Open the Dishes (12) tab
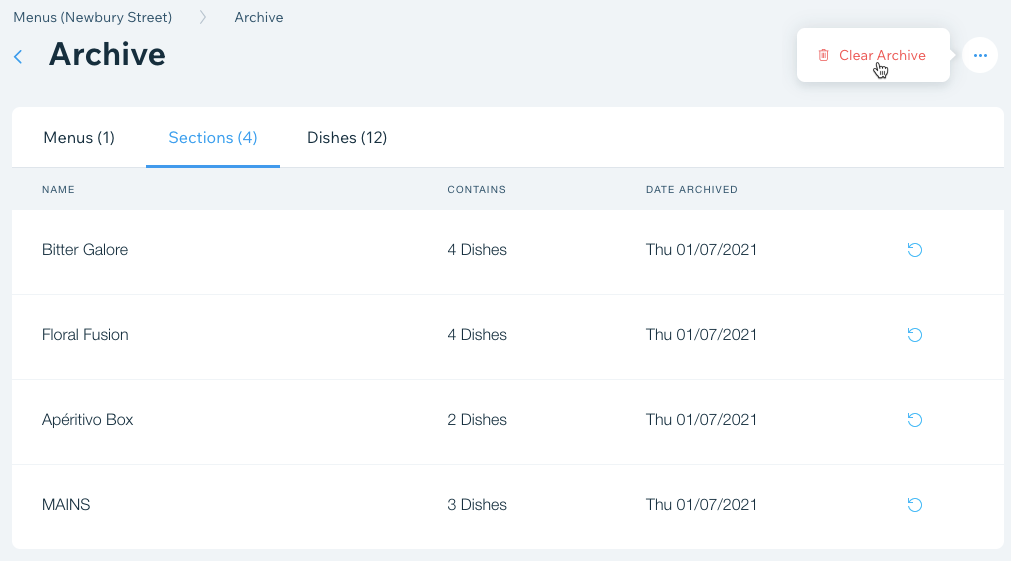 pos(347,137)
